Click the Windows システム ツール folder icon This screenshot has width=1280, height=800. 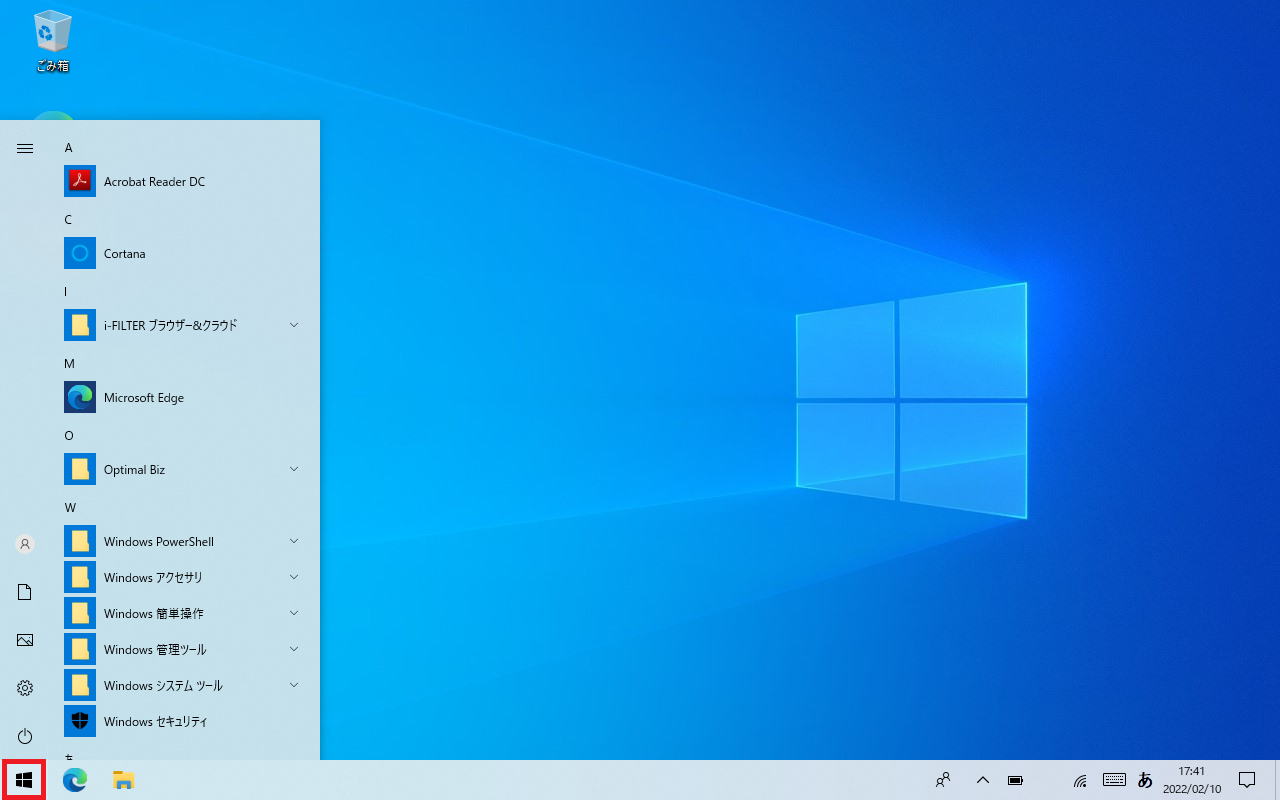[80, 686]
